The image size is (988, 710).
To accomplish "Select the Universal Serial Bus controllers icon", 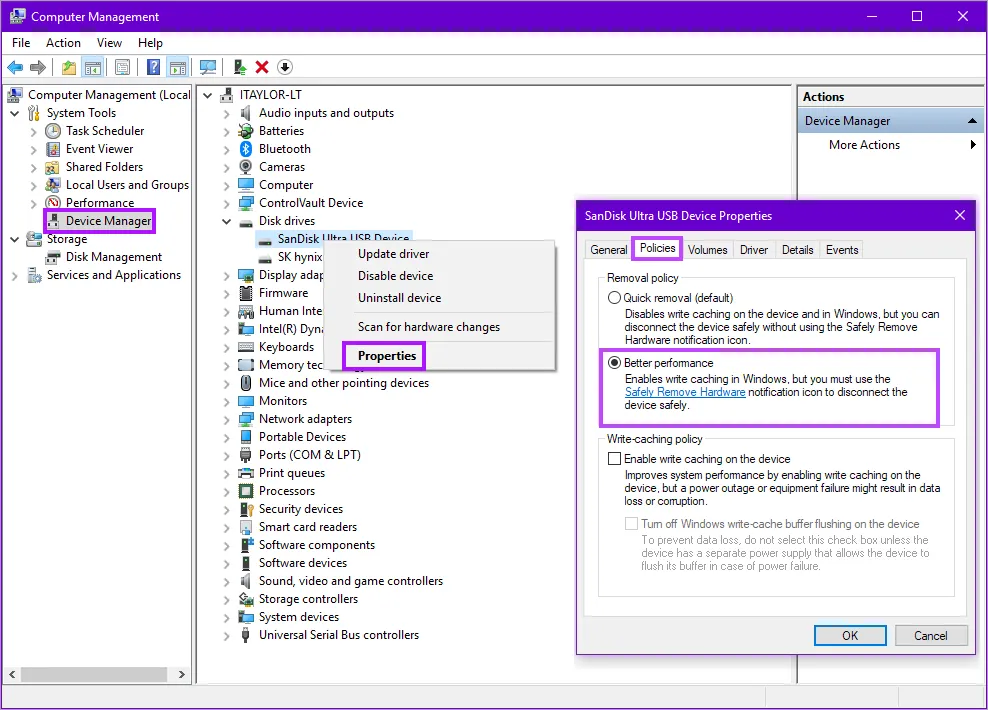I will tap(246, 635).
